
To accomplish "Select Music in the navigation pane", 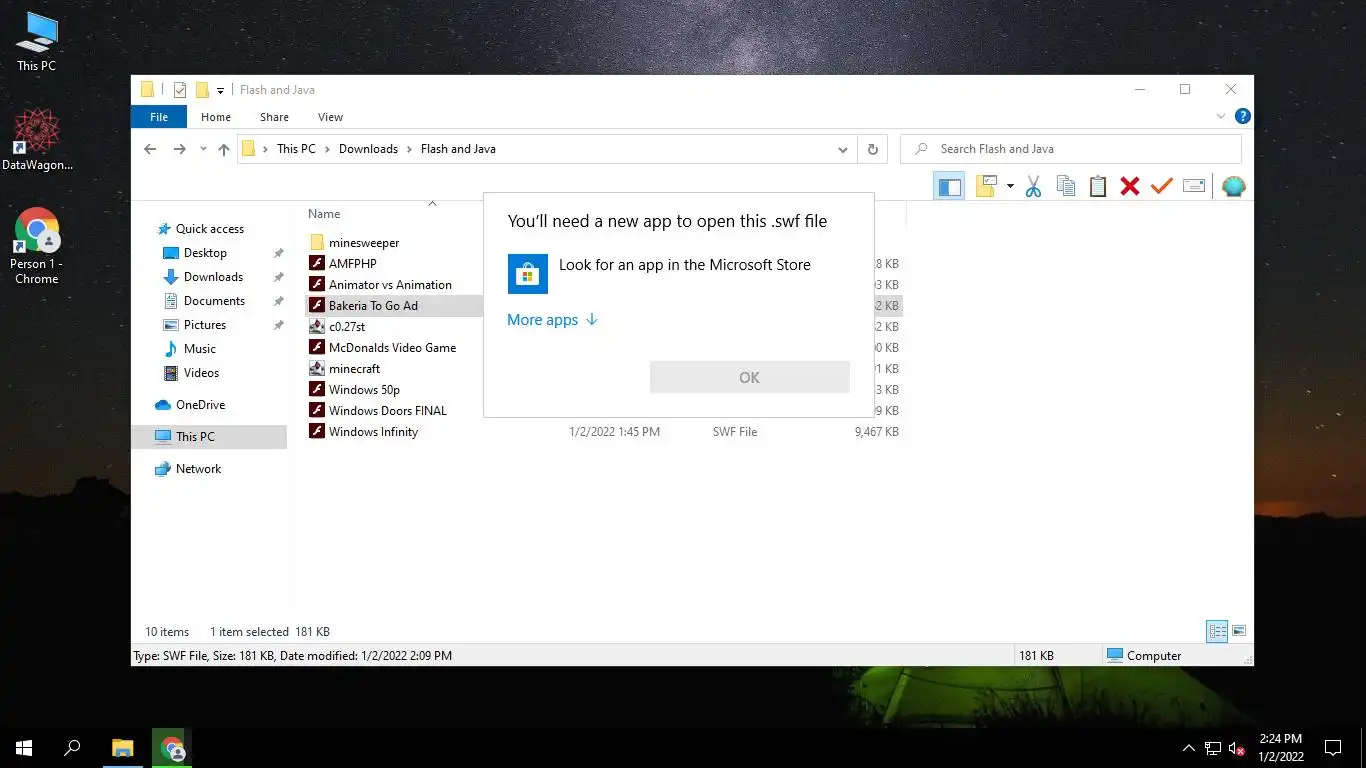I will [199, 349].
